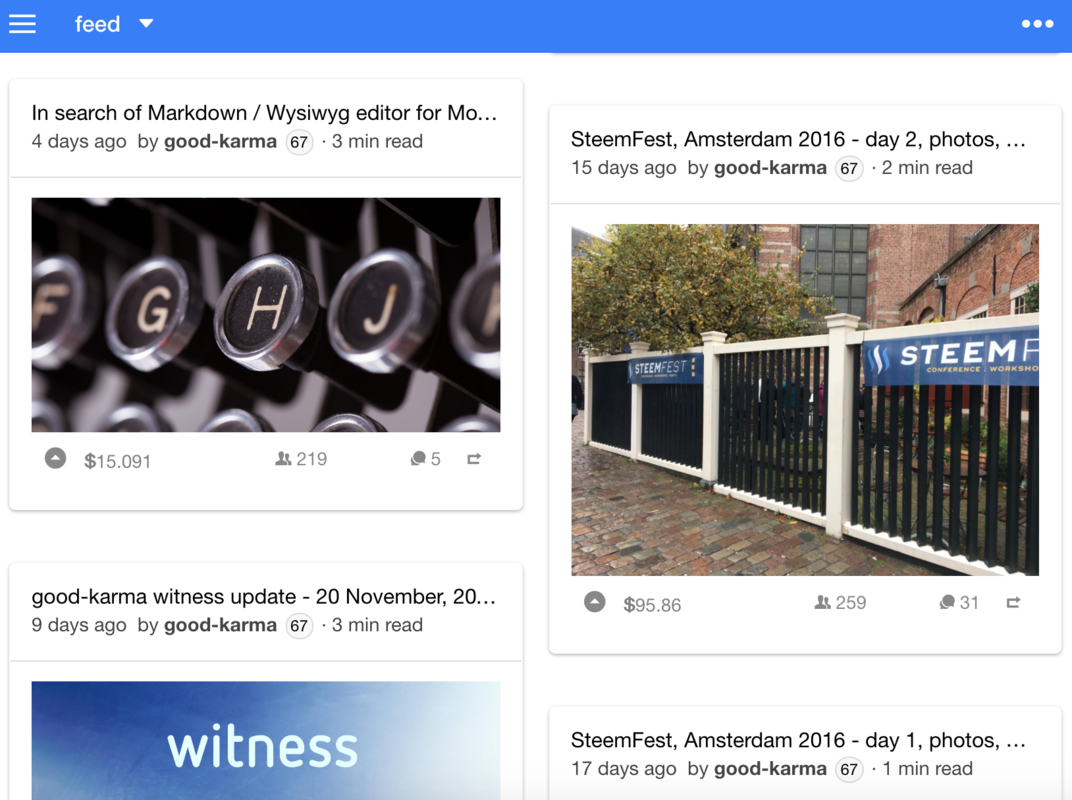
Task: Visit good-karma profile on the 4 days ago post
Action: 220,142
